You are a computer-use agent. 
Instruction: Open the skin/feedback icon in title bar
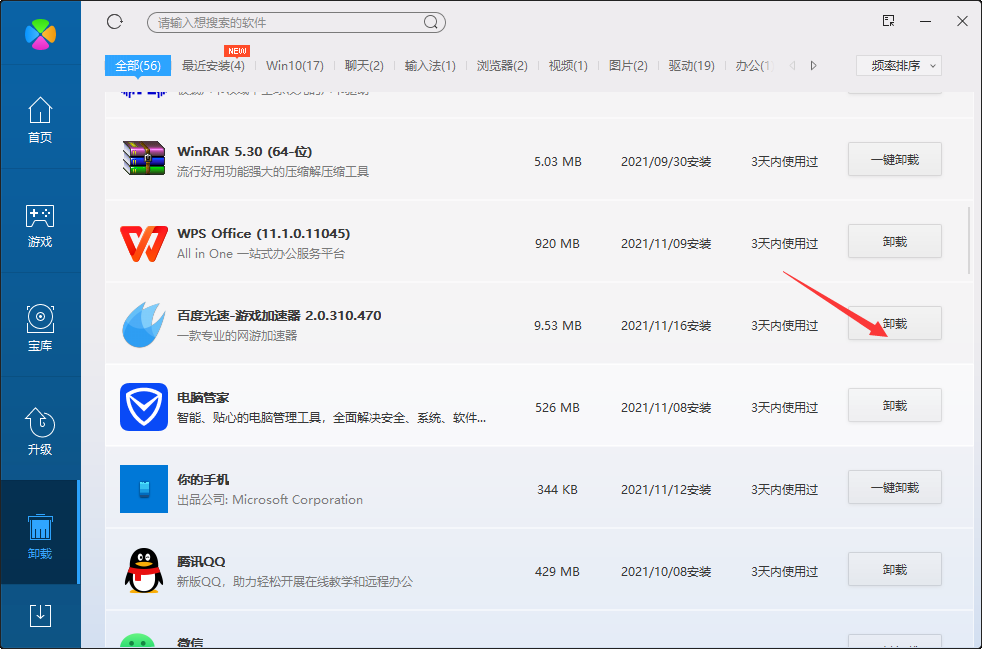pos(889,21)
